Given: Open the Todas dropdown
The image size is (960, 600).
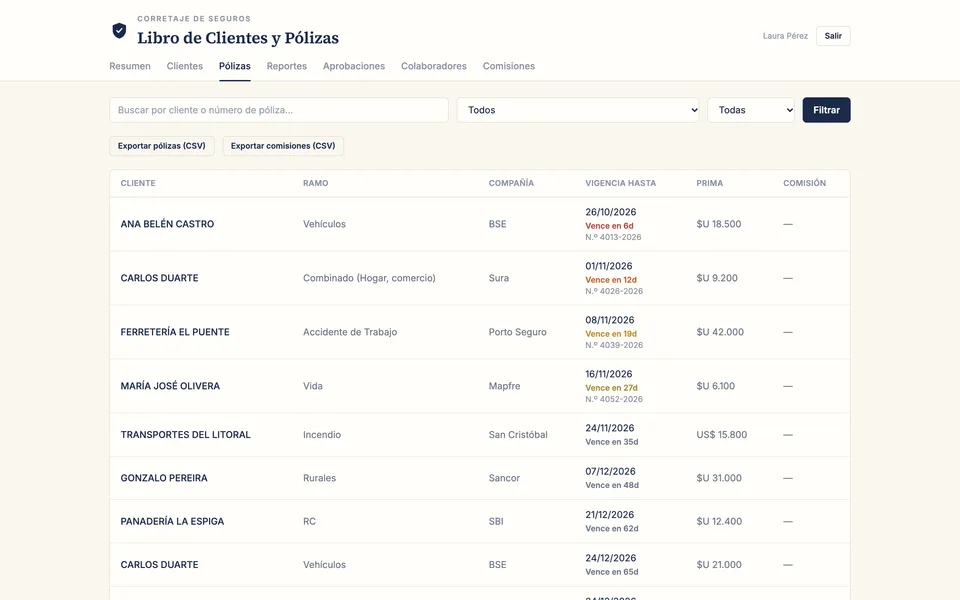Looking at the screenshot, I should click(x=751, y=110).
